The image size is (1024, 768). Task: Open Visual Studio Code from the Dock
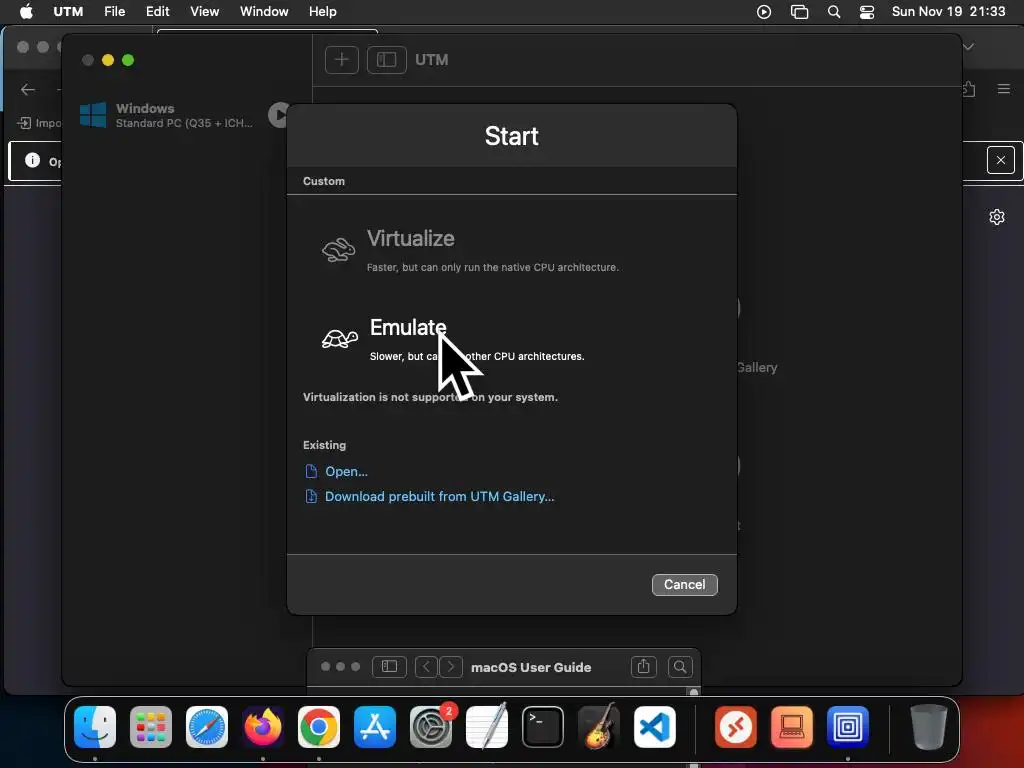tap(654, 727)
